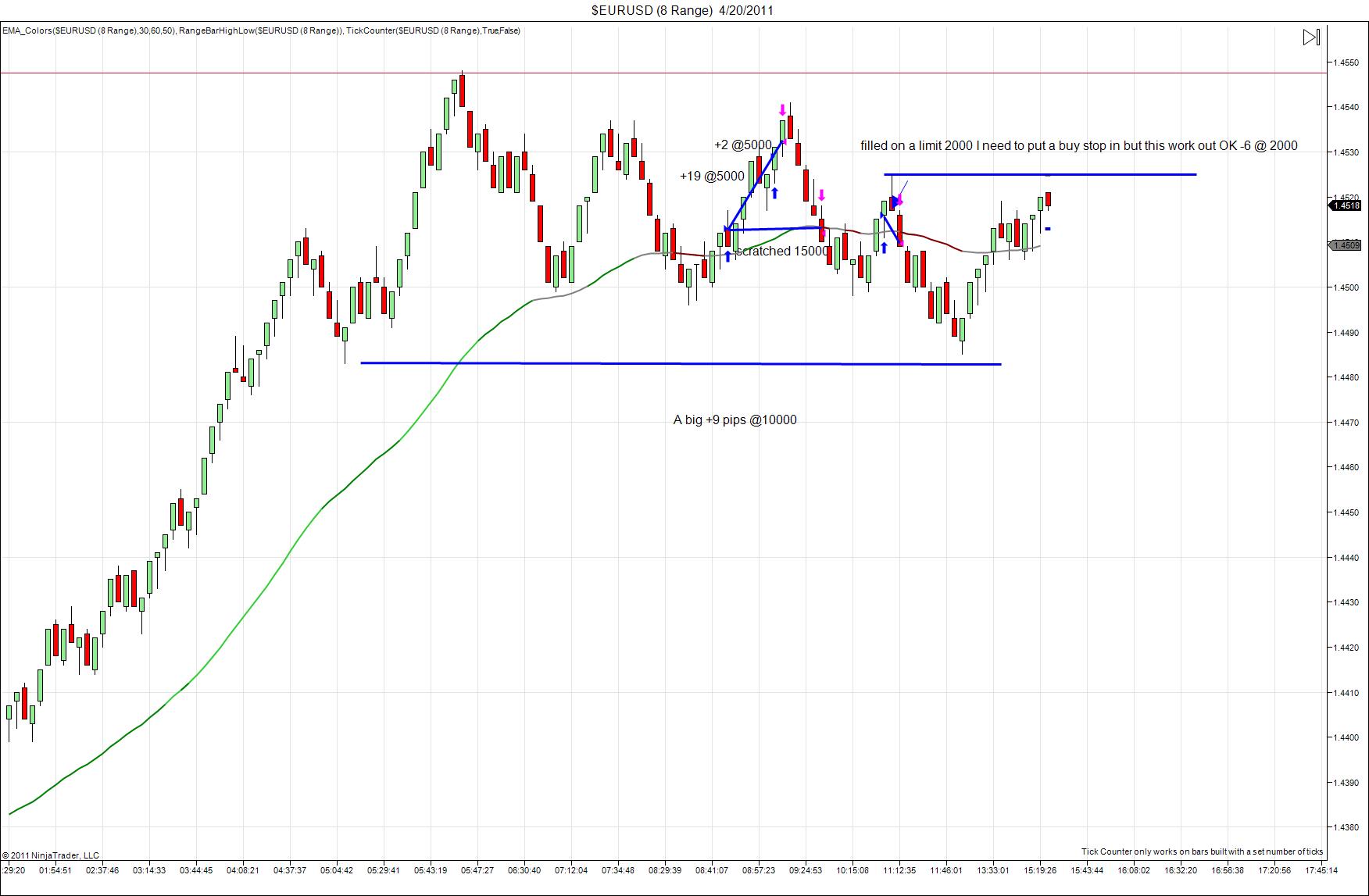Click the 08:41:07 time axis label
This screenshot has width=1369, height=896.
coord(712,870)
